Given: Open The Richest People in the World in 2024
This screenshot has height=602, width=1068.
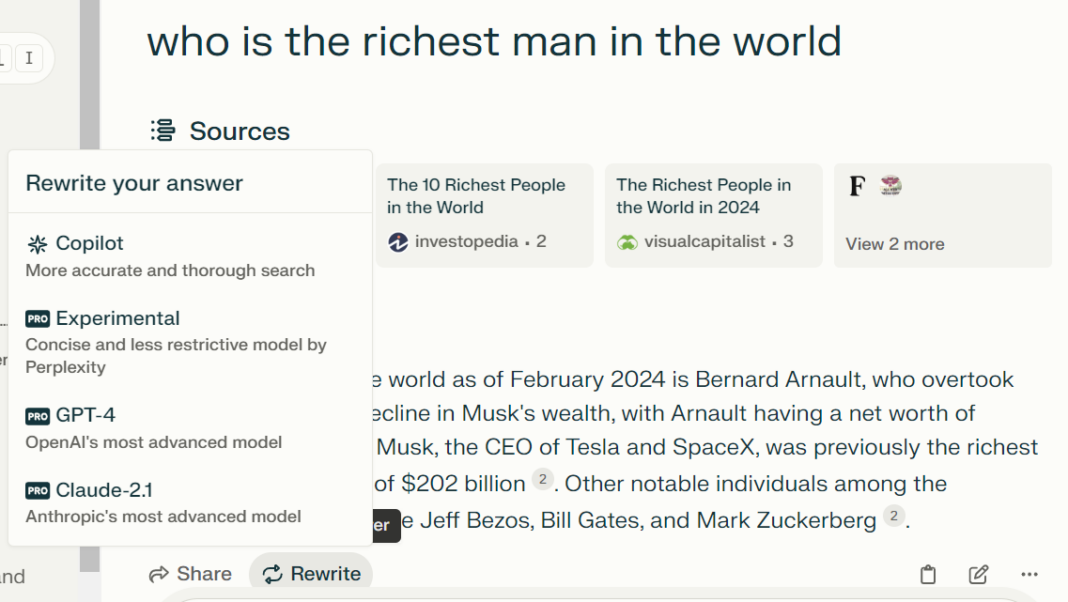Looking at the screenshot, I should tap(713, 215).
